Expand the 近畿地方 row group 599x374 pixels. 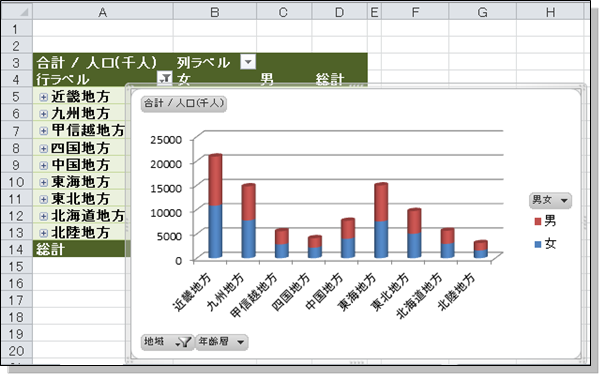click(44, 97)
